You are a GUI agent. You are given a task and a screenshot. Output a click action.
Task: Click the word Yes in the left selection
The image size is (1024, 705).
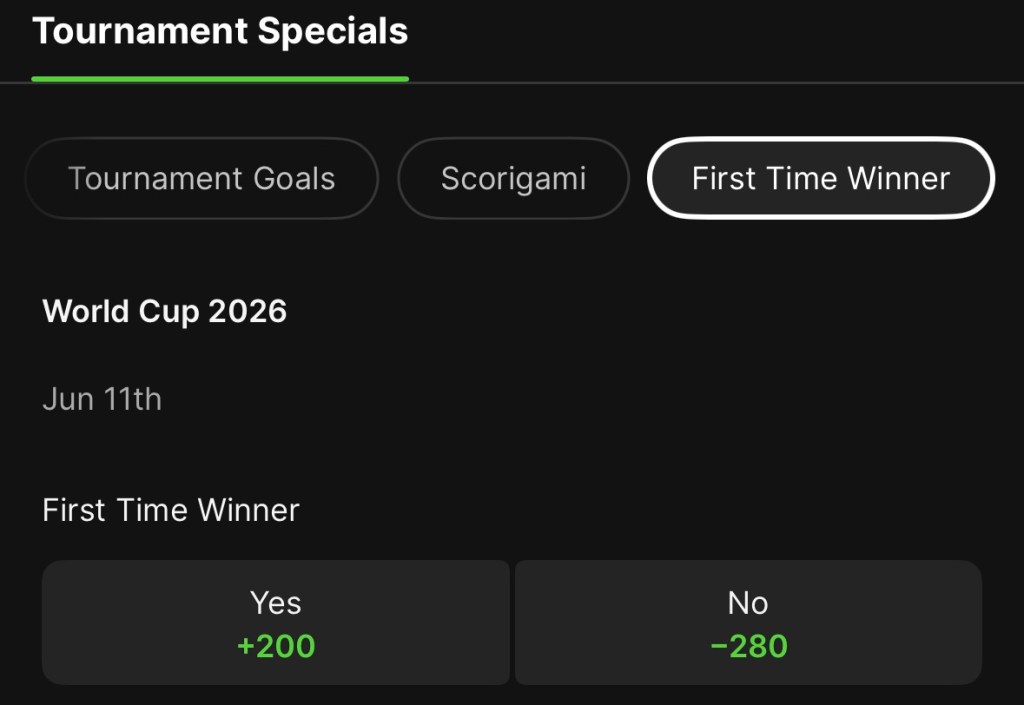point(276,603)
